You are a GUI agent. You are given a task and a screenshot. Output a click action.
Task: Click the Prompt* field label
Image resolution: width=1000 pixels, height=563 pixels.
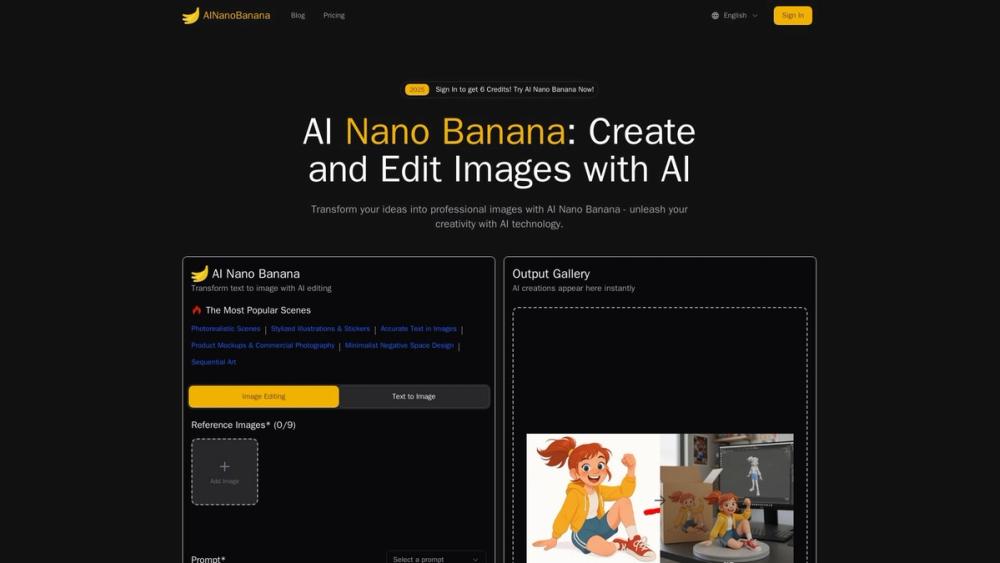click(208, 559)
